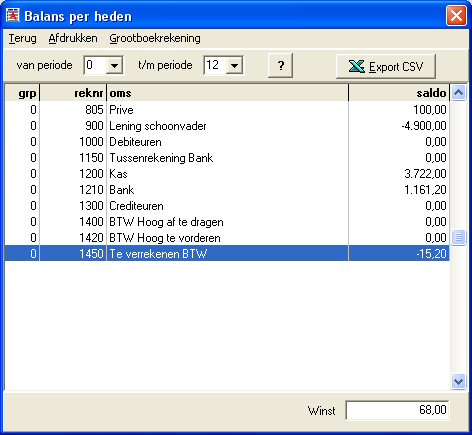Click the Excel icon on Export CSV

pos(357,66)
